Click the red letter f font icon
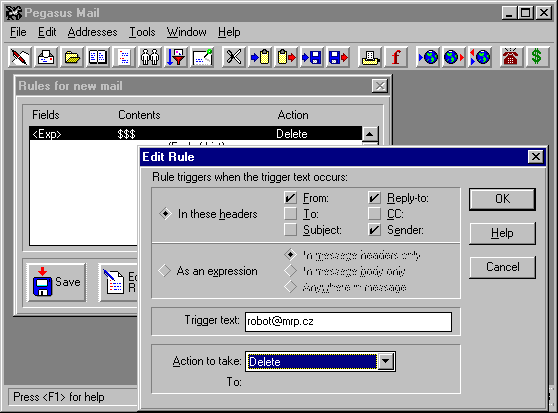The height and width of the screenshot is (413, 558). tap(396, 57)
